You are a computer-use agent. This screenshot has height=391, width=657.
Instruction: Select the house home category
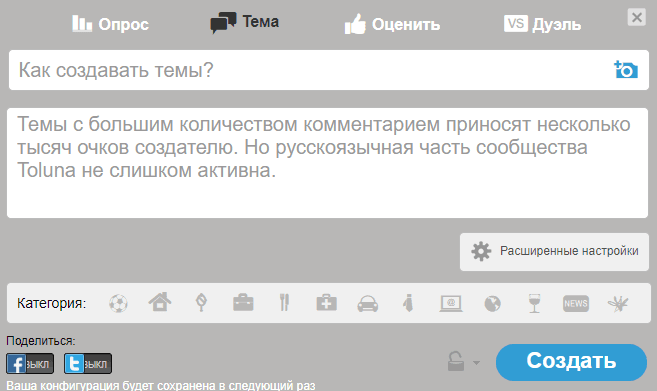click(160, 302)
